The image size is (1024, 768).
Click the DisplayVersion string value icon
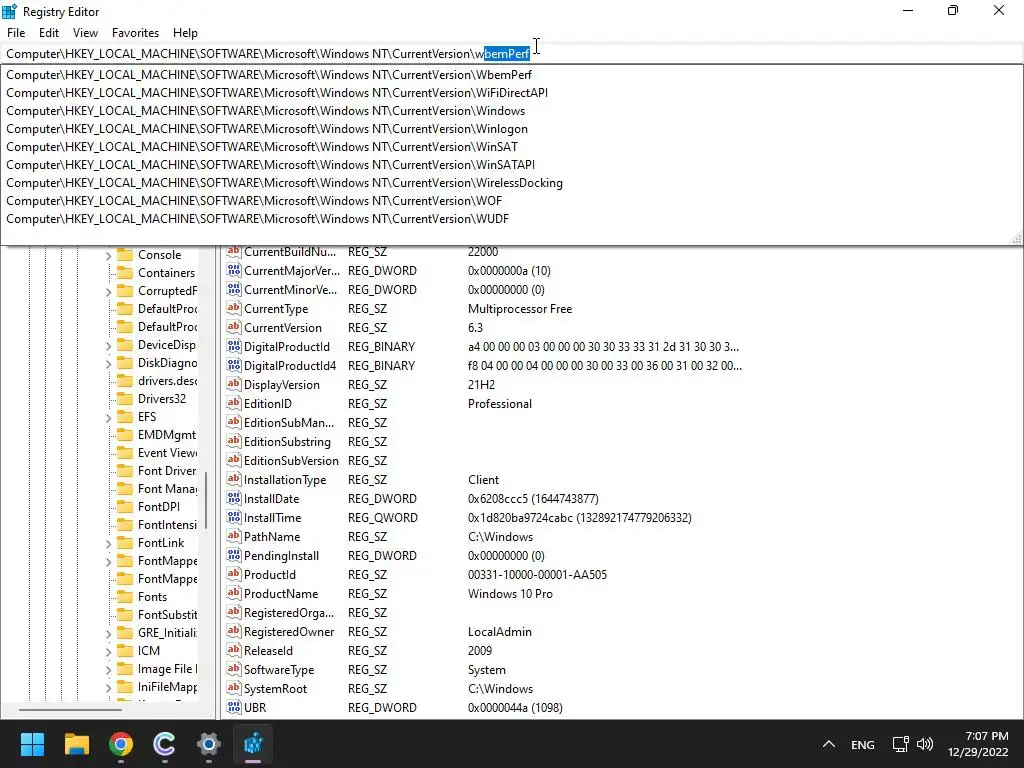pyautogui.click(x=233, y=385)
